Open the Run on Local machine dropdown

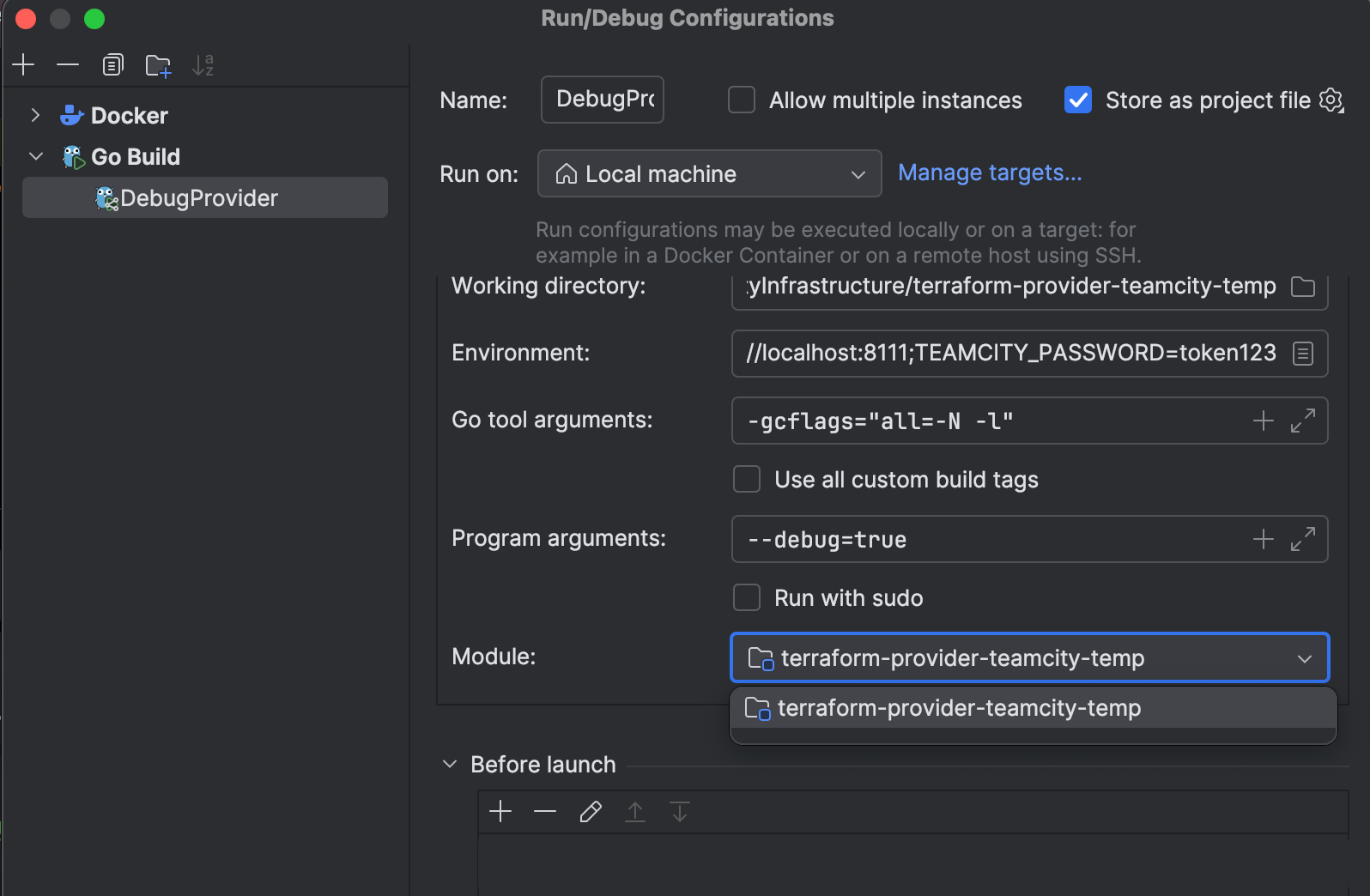click(x=710, y=173)
